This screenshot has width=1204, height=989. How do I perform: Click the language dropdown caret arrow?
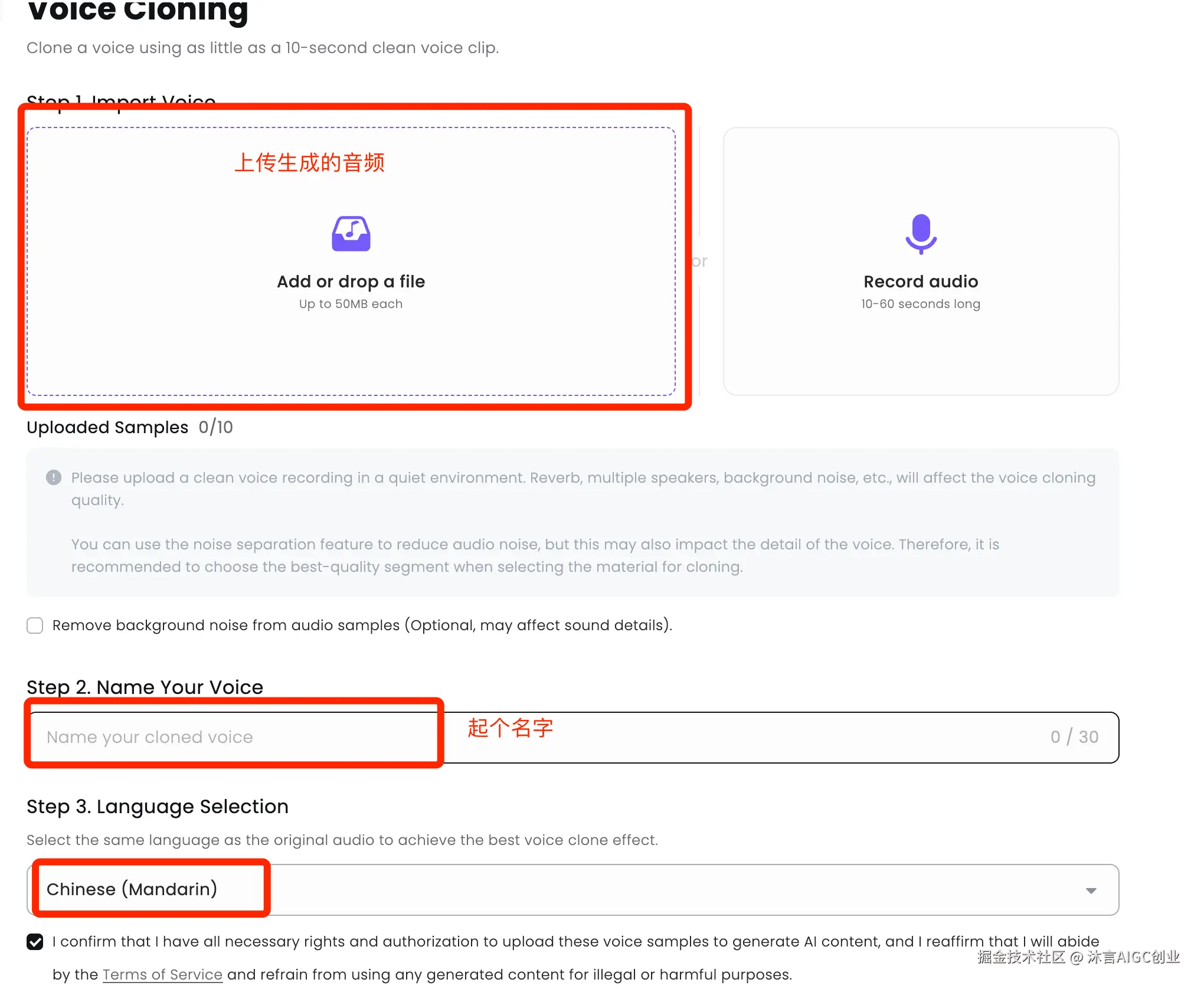click(x=1091, y=890)
